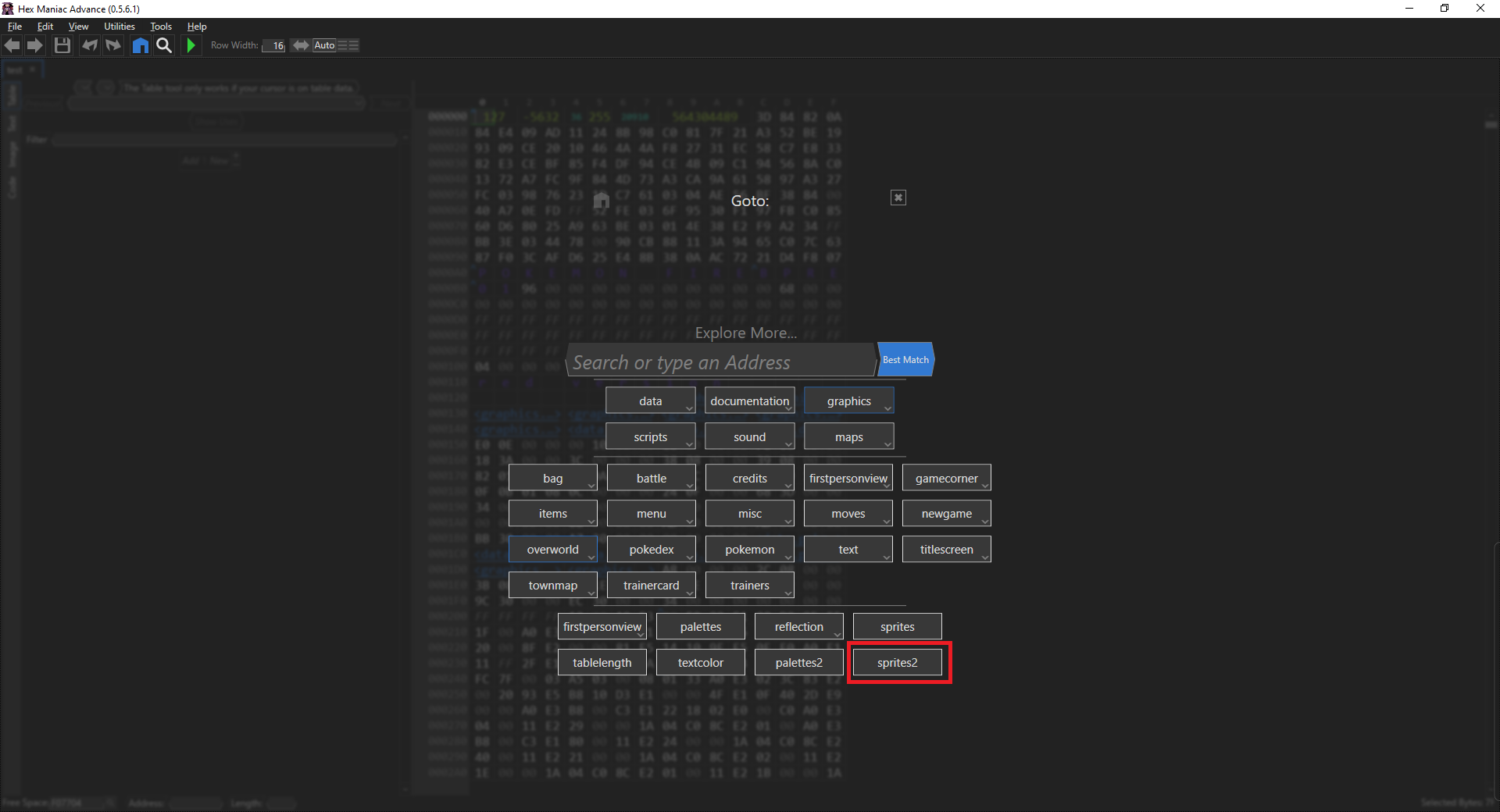Go to the sprites2 anchor
Screen dimensions: 1500x812
point(897,663)
